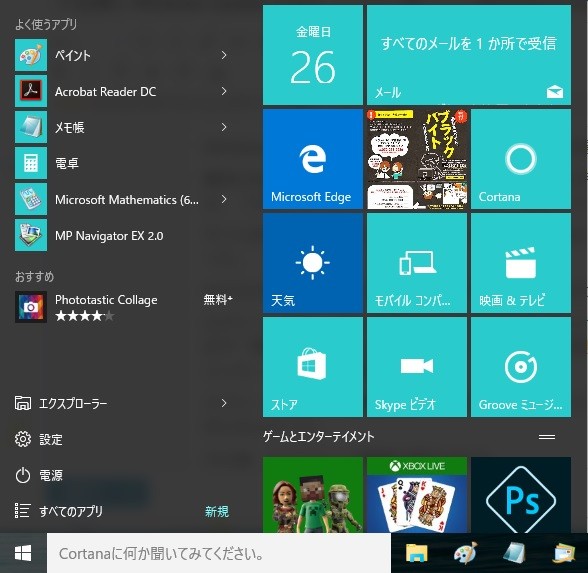
Task: Open the Xbox avatars tile
Action: [313, 495]
